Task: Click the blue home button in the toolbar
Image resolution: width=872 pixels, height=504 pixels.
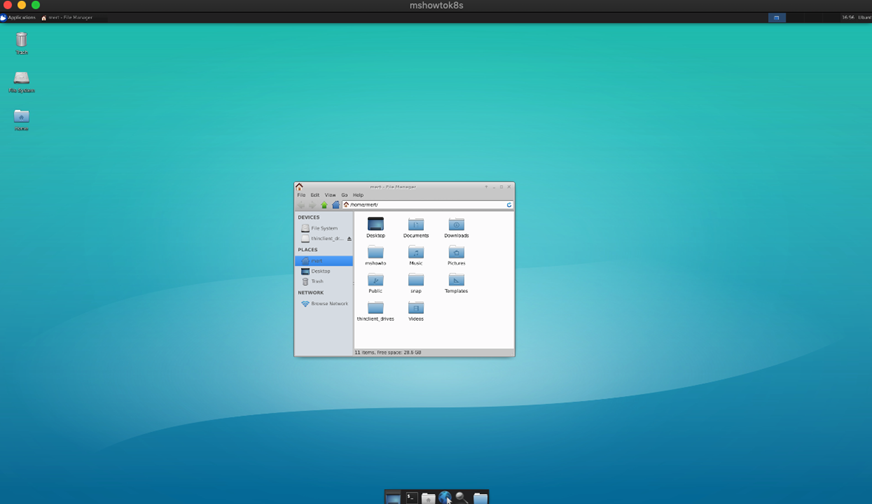Action: tap(335, 205)
